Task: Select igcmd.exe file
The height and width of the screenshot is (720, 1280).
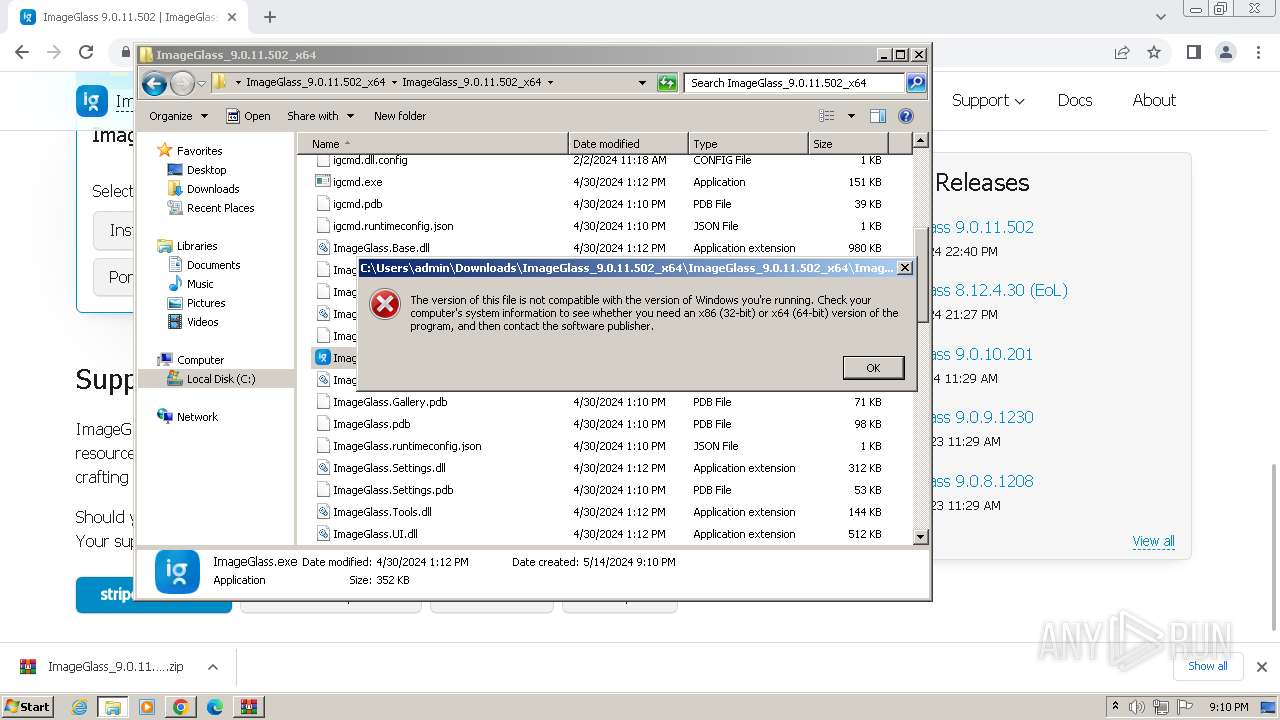Action: 357,182
